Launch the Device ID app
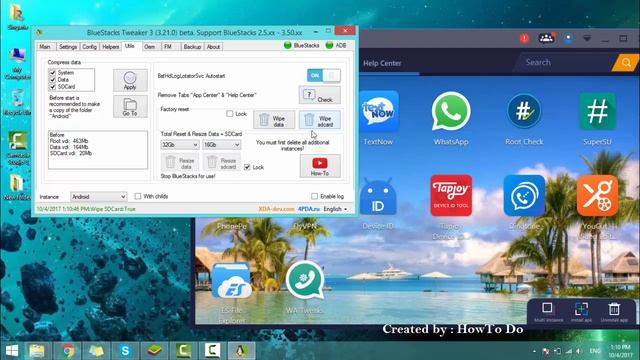Image resolution: width=640 pixels, height=360 pixels. point(378,196)
